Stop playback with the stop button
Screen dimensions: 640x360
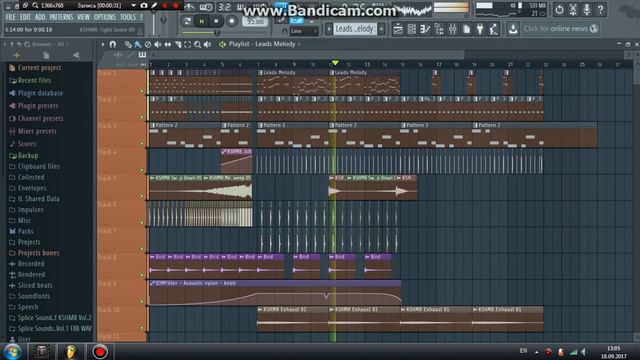tap(216, 21)
